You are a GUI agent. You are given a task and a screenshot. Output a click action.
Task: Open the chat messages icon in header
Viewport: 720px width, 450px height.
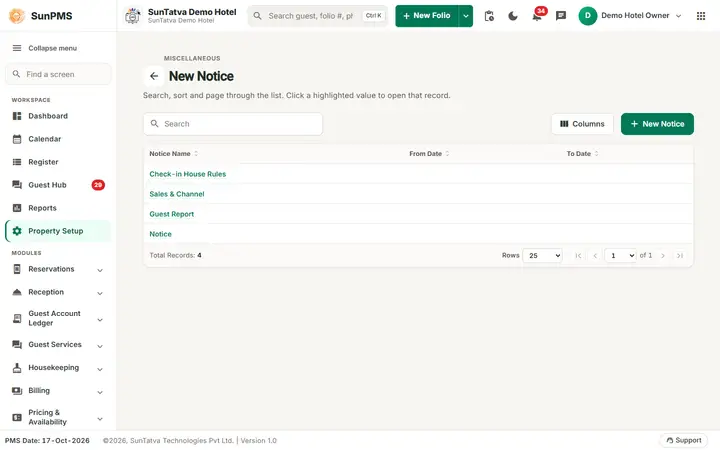561,16
